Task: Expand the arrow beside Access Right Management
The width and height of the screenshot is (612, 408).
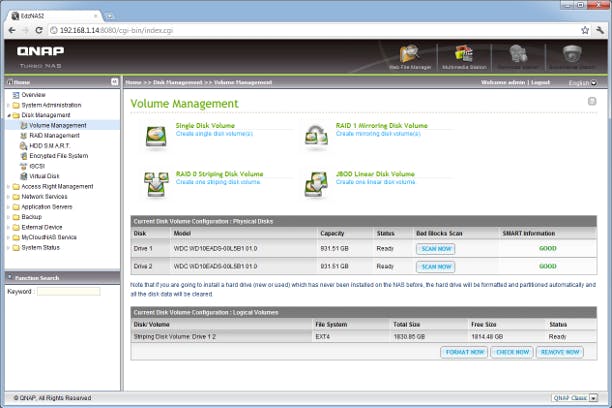Action: pyautogui.click(x=9, y=186)
